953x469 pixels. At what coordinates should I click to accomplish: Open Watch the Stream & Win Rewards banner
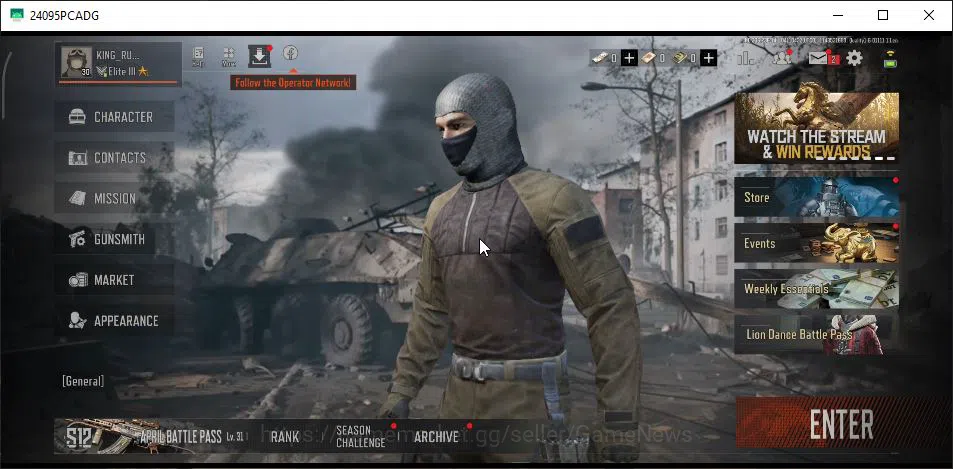816,128
